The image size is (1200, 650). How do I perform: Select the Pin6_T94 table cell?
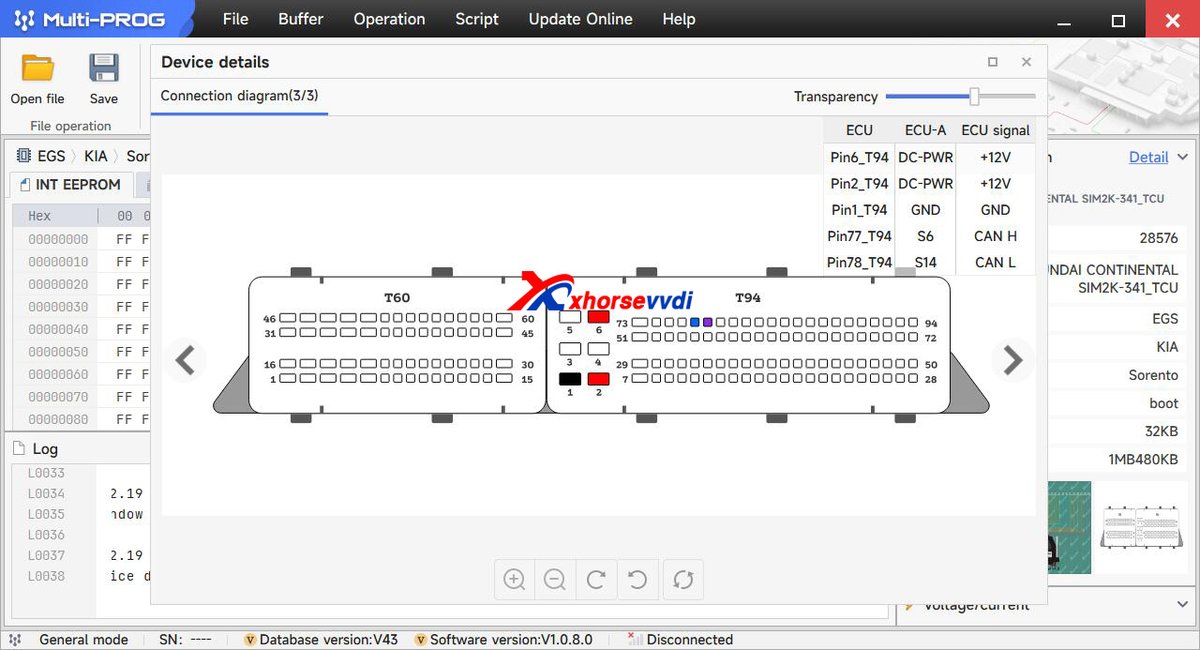click(x=859, y=157)
